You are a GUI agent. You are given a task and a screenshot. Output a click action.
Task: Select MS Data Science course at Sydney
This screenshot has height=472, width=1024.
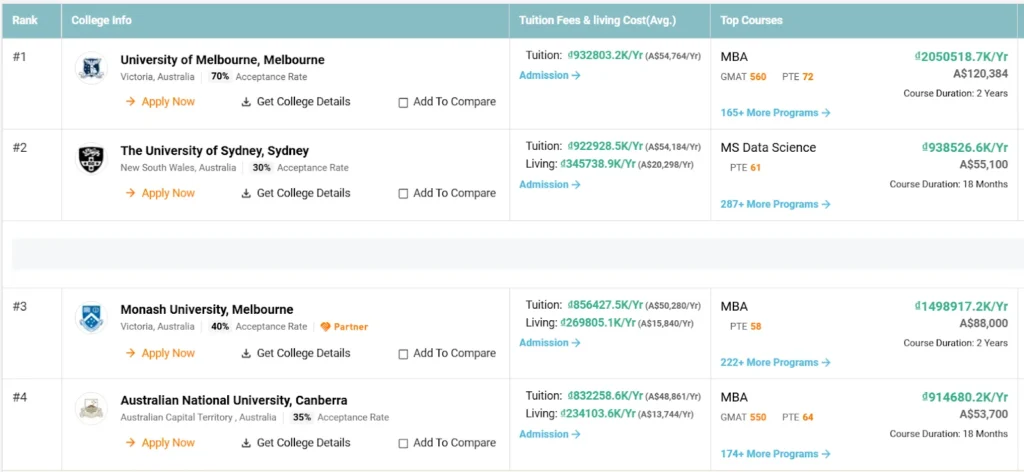[x=768, y=148]
